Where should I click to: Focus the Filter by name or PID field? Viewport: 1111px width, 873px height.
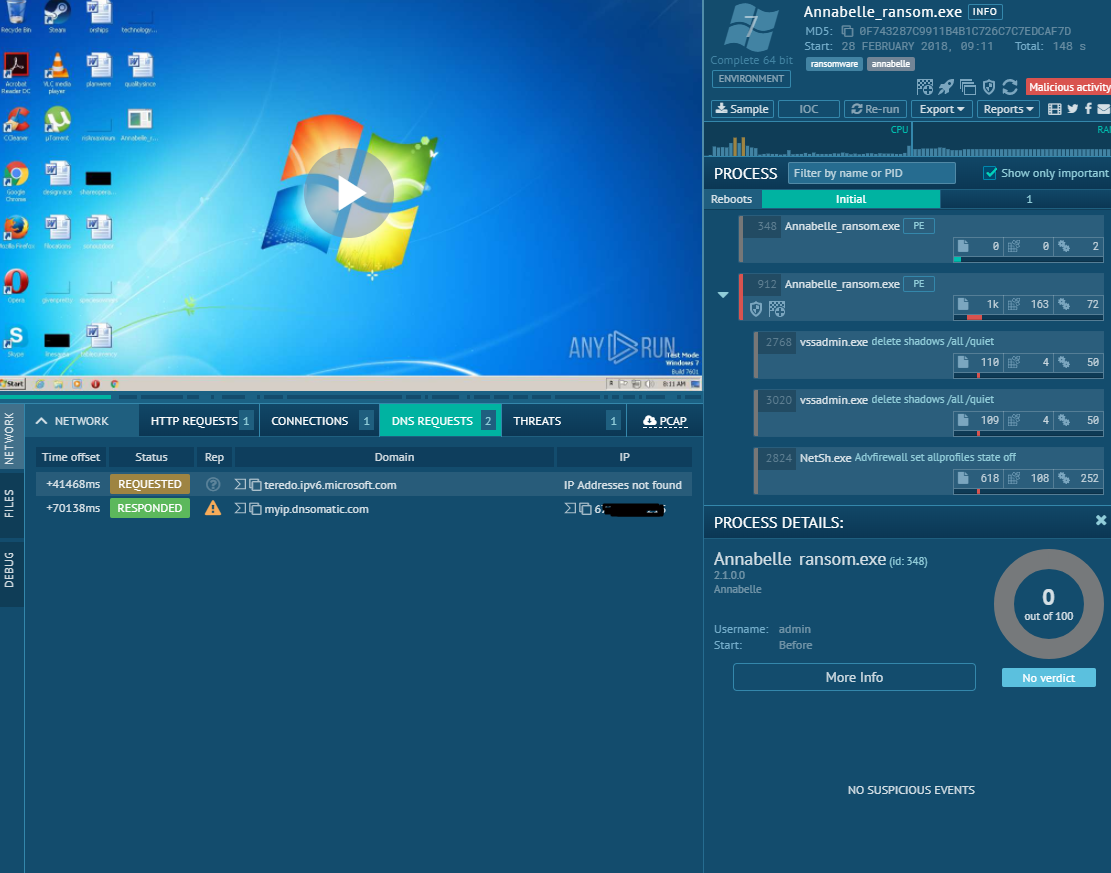tap(872, 173)
